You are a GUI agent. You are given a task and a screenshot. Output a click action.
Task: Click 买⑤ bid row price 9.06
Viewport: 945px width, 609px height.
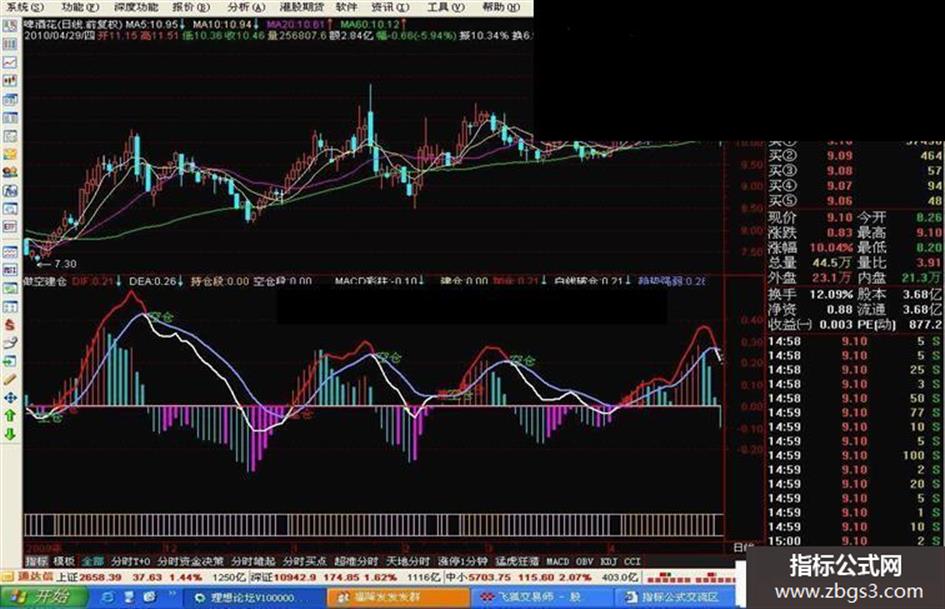point(840,201)
